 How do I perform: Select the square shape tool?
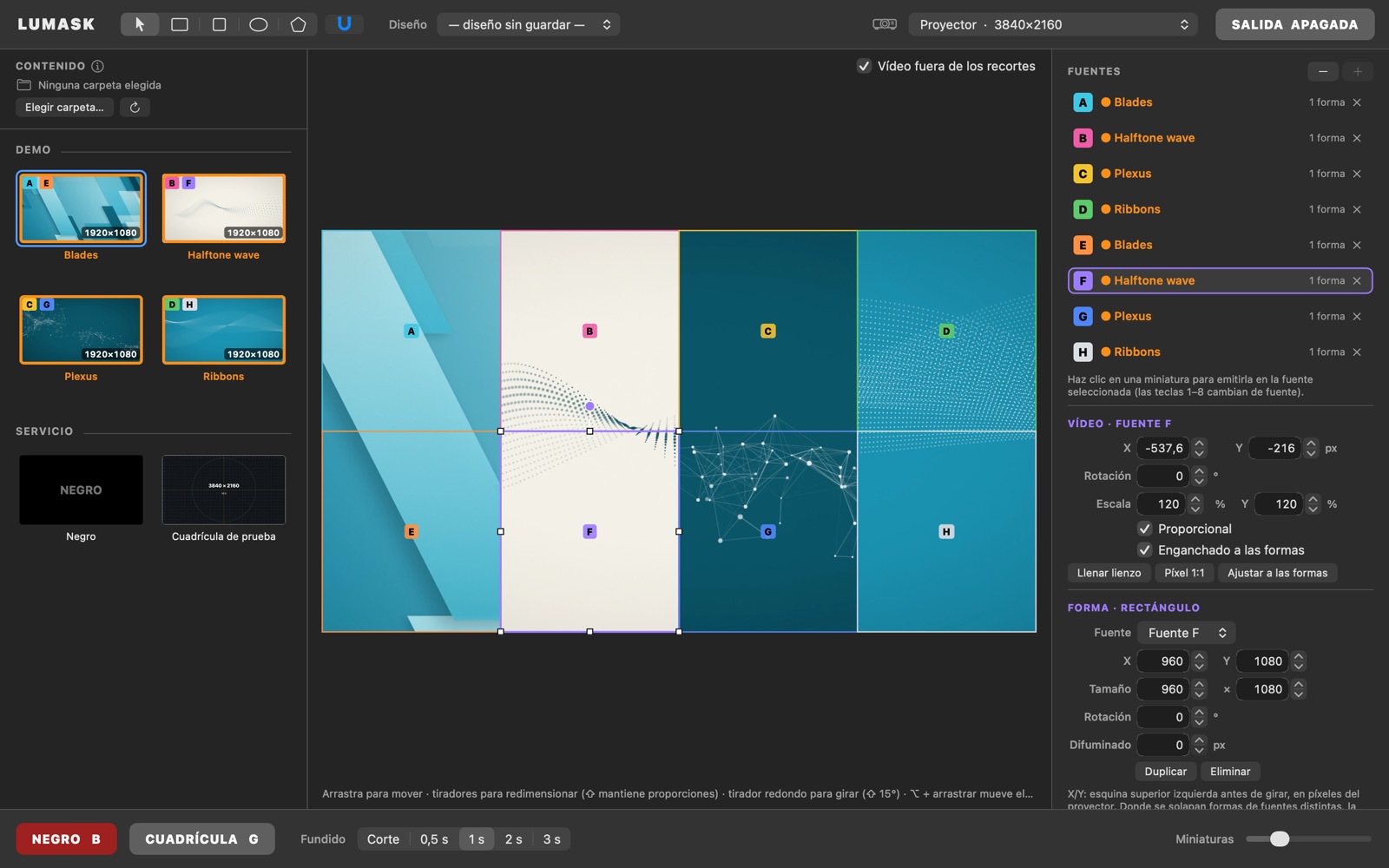pyautogui.click(x=219, y=24)
